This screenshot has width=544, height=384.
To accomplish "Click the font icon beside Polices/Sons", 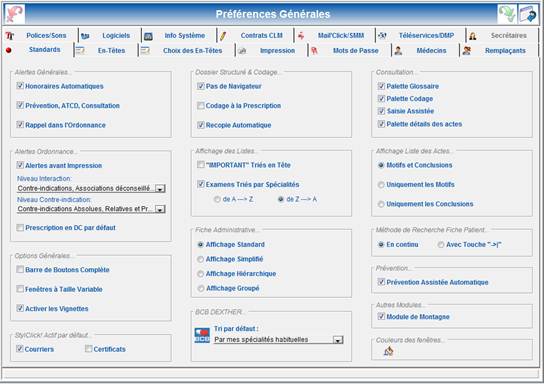I will (10, 36).
